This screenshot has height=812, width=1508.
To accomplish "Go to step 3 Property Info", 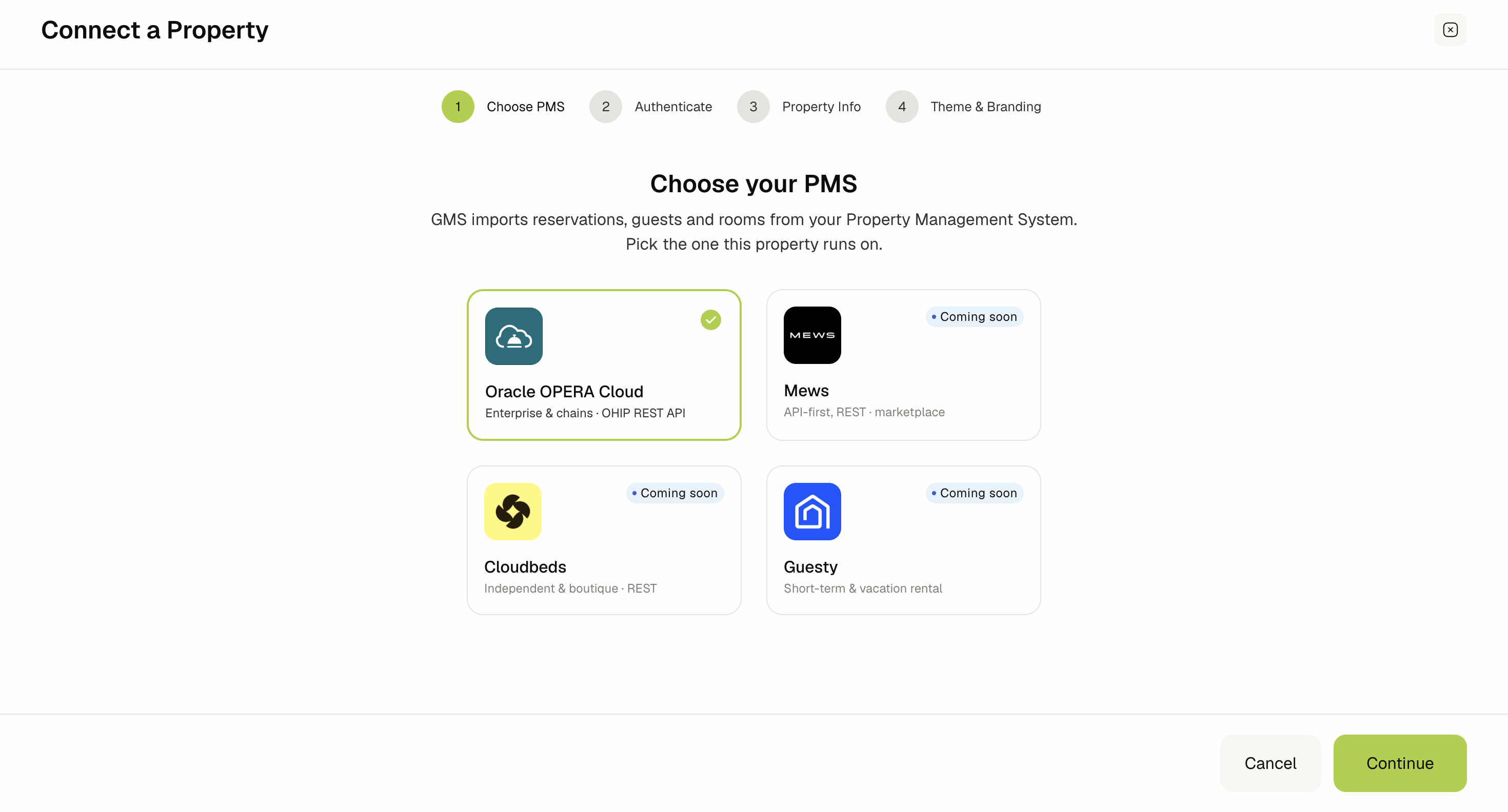I will coord(799,107).
